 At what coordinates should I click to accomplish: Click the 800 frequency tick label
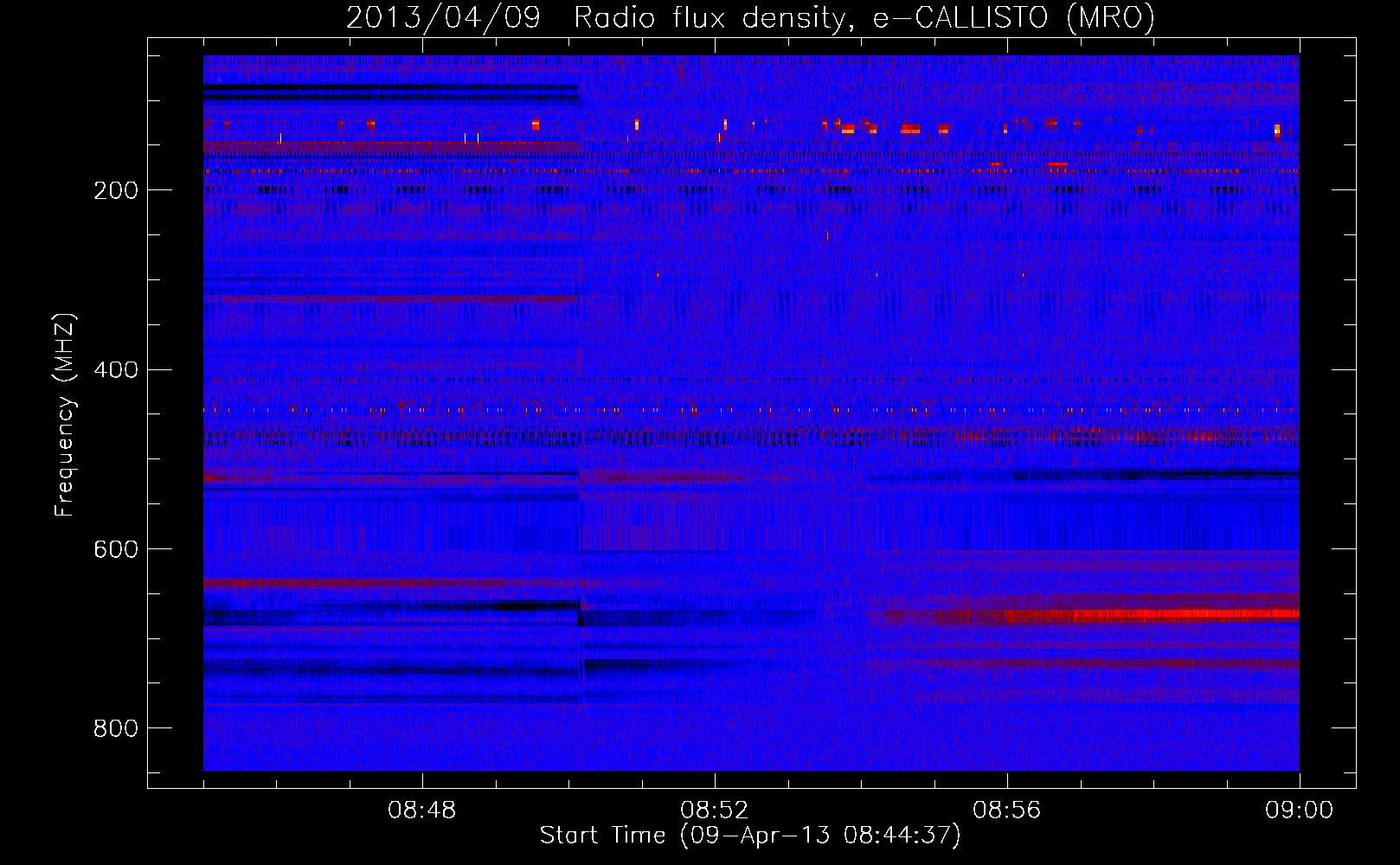pyautogui.click(x=116, y=728)
